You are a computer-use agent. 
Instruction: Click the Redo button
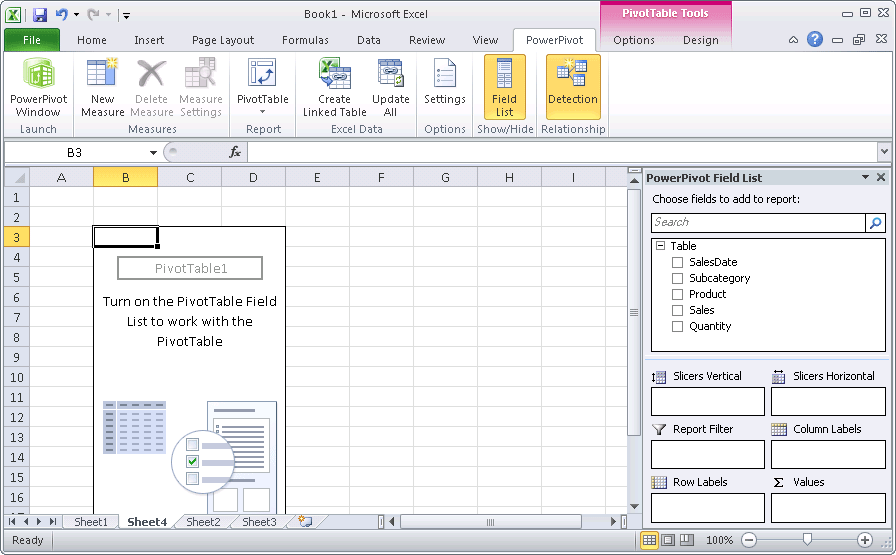tap(93, 14)
